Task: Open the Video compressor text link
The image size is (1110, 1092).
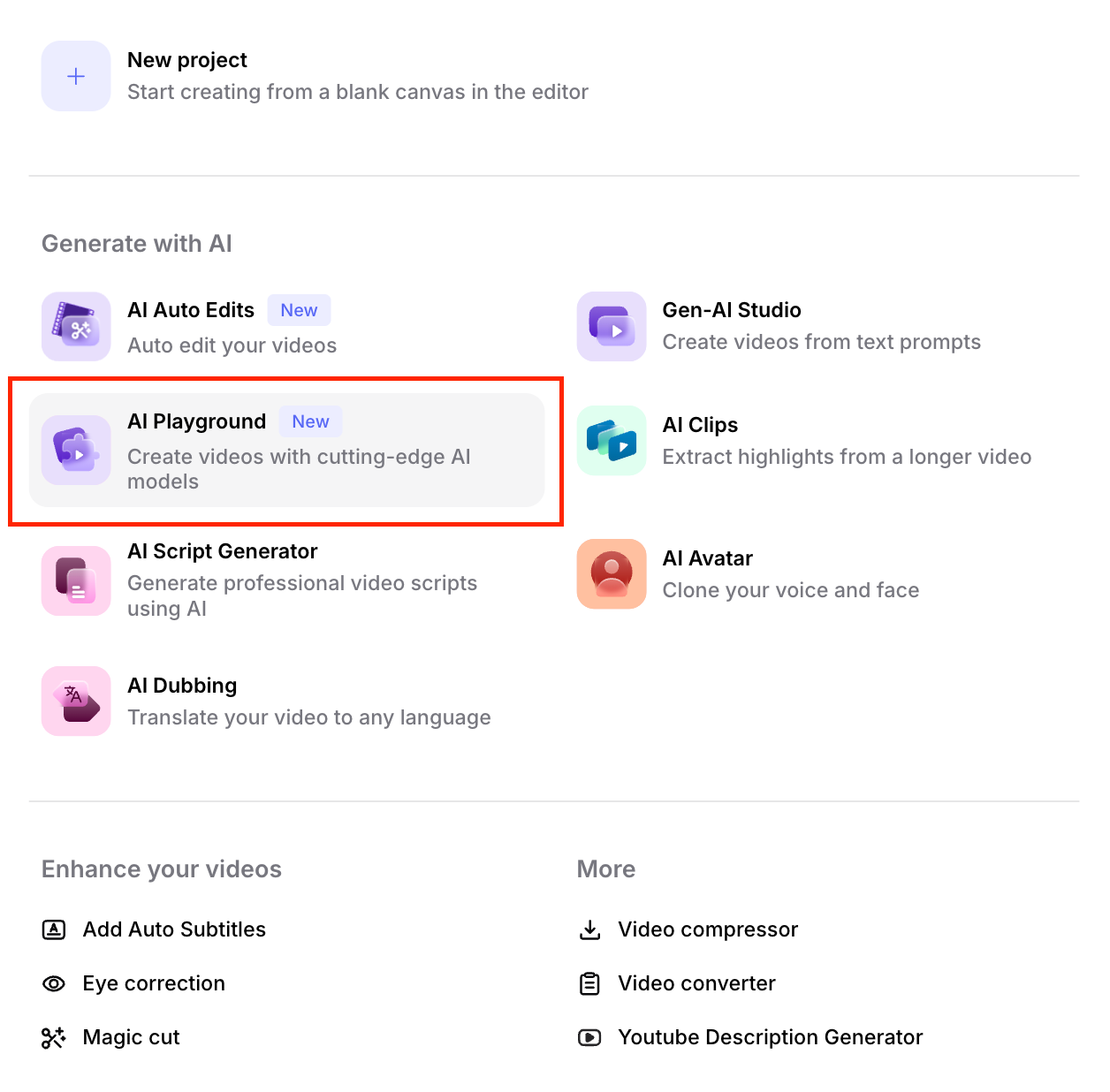Action: (x=708, y=929)
